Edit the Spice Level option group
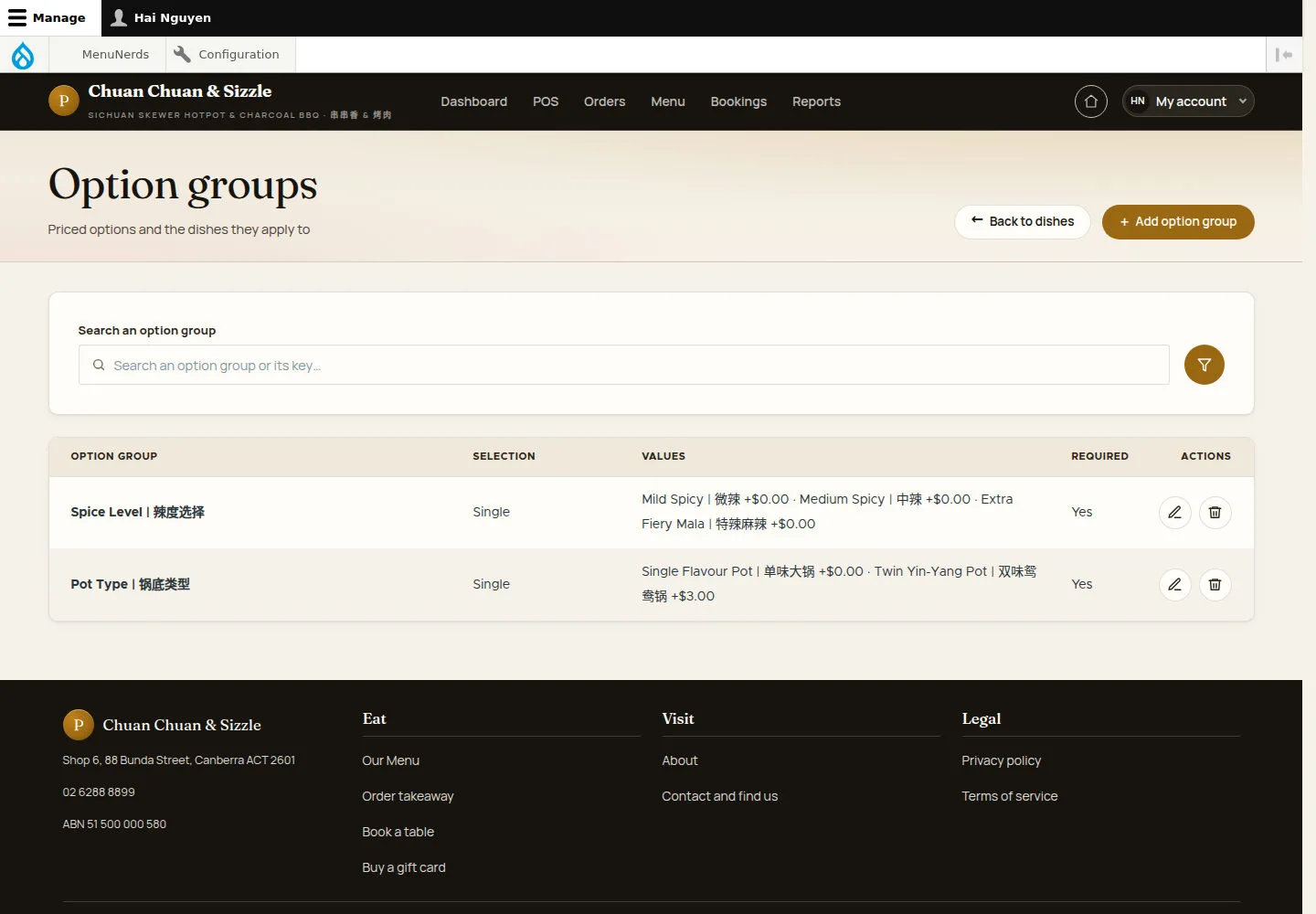Viewport: 1316px width, 914px height. [1174, 512]
